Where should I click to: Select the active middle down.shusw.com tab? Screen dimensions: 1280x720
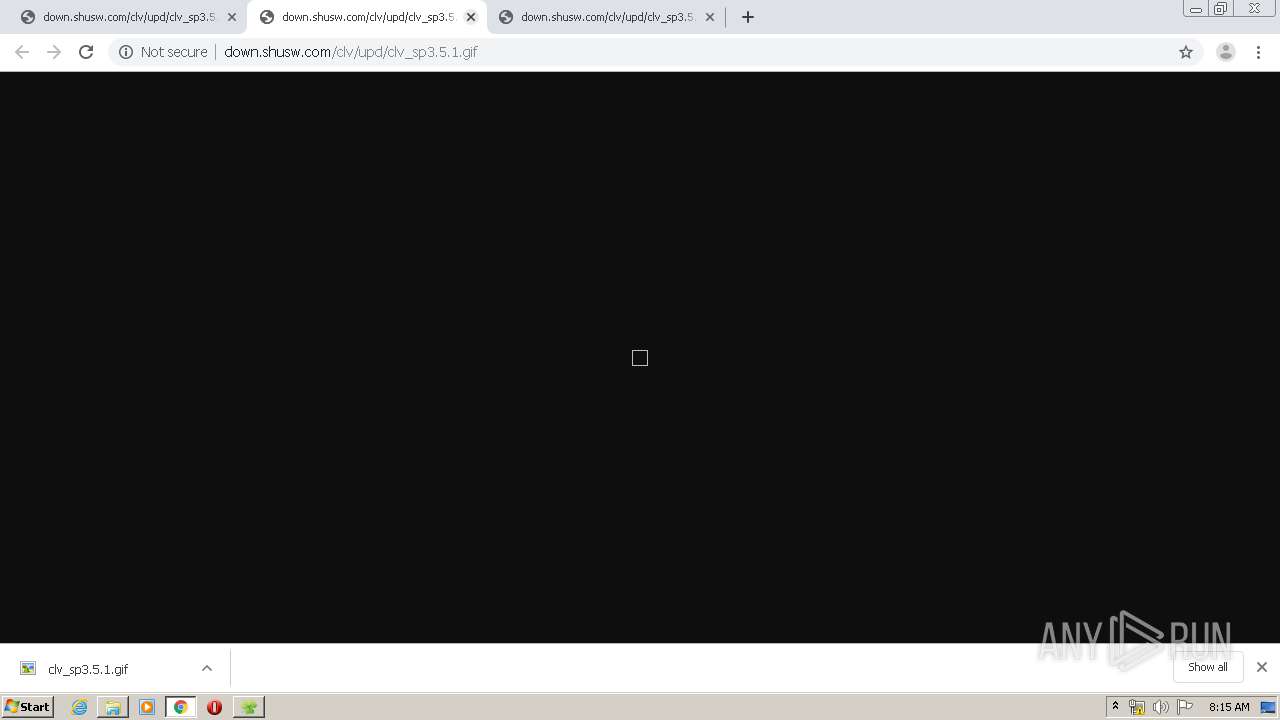click(x=365, y=17)
